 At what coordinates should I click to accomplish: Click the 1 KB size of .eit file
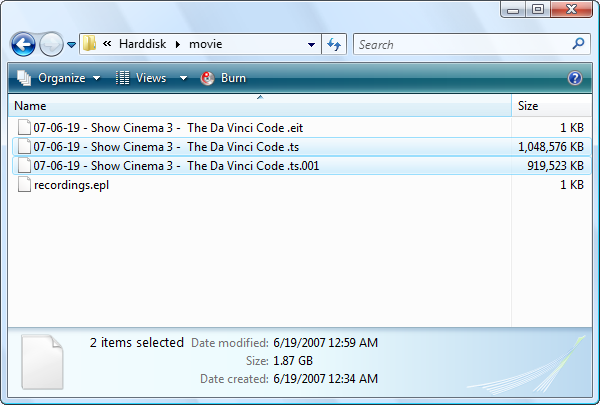coord(572,127)
